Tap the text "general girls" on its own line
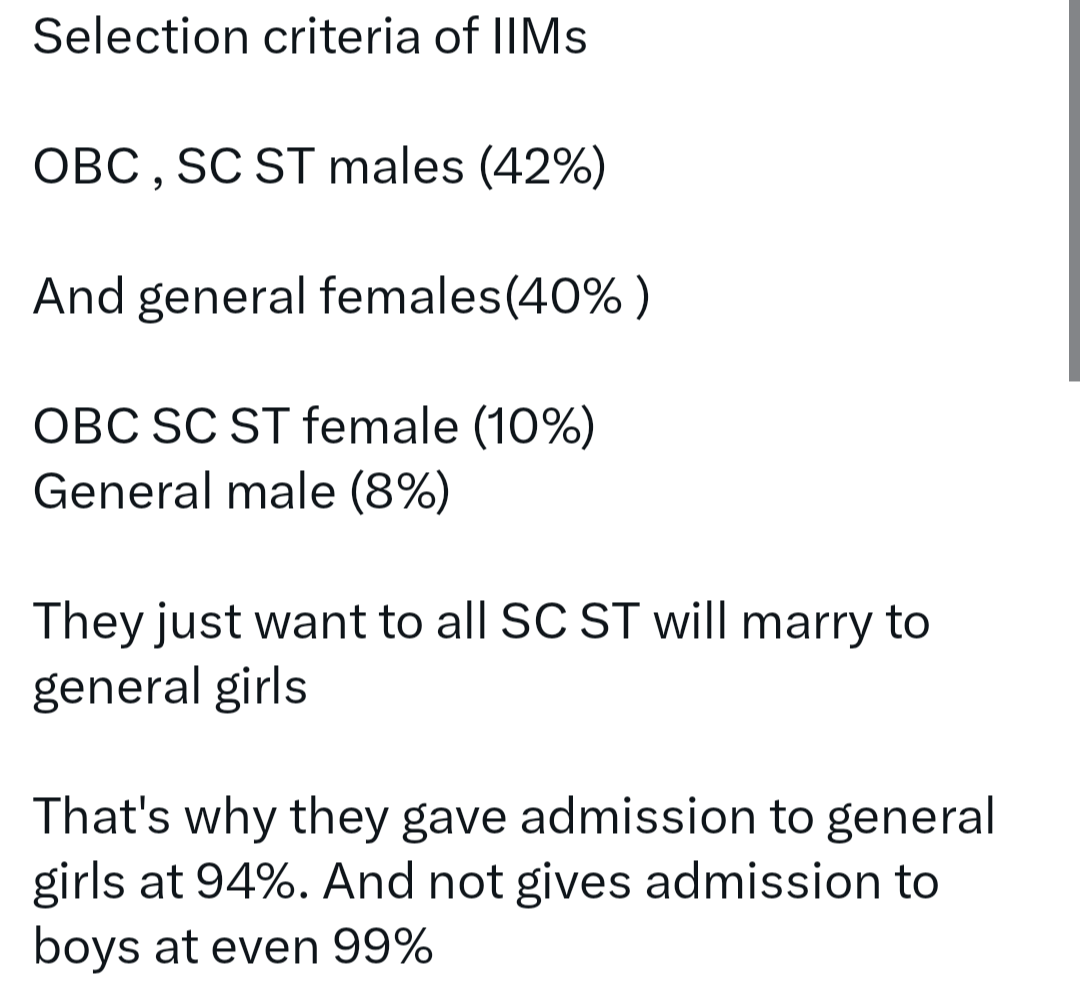 pyautogui.click(x=170, y=687)
